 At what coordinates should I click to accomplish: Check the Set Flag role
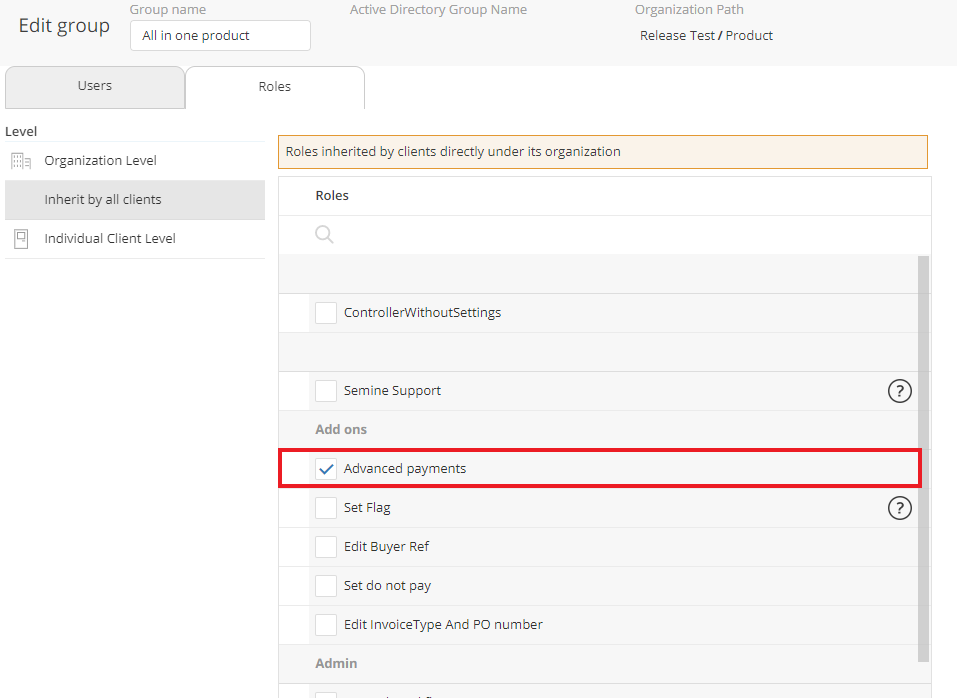(326, 508)
